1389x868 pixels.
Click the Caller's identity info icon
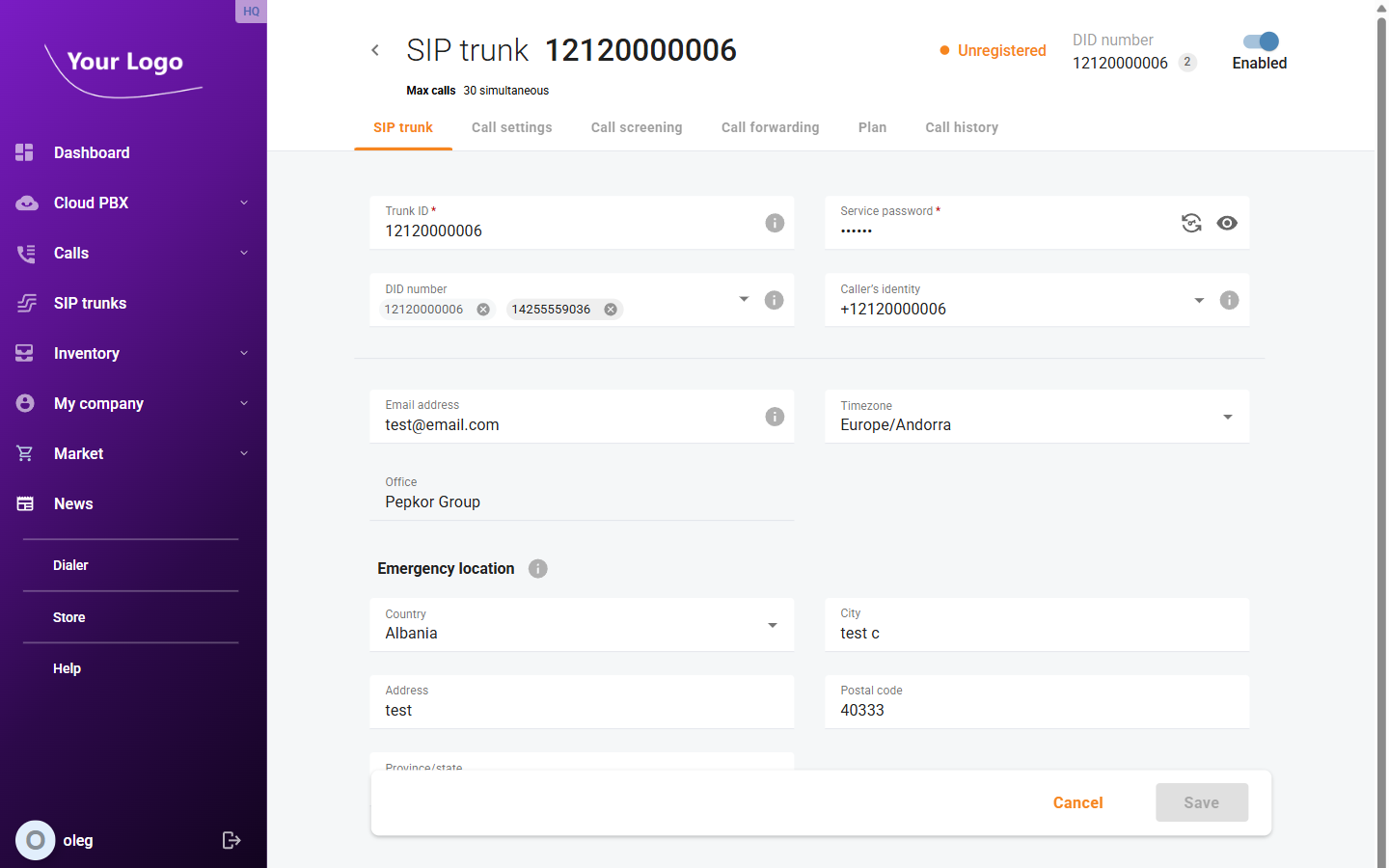tap(1229, 300)
